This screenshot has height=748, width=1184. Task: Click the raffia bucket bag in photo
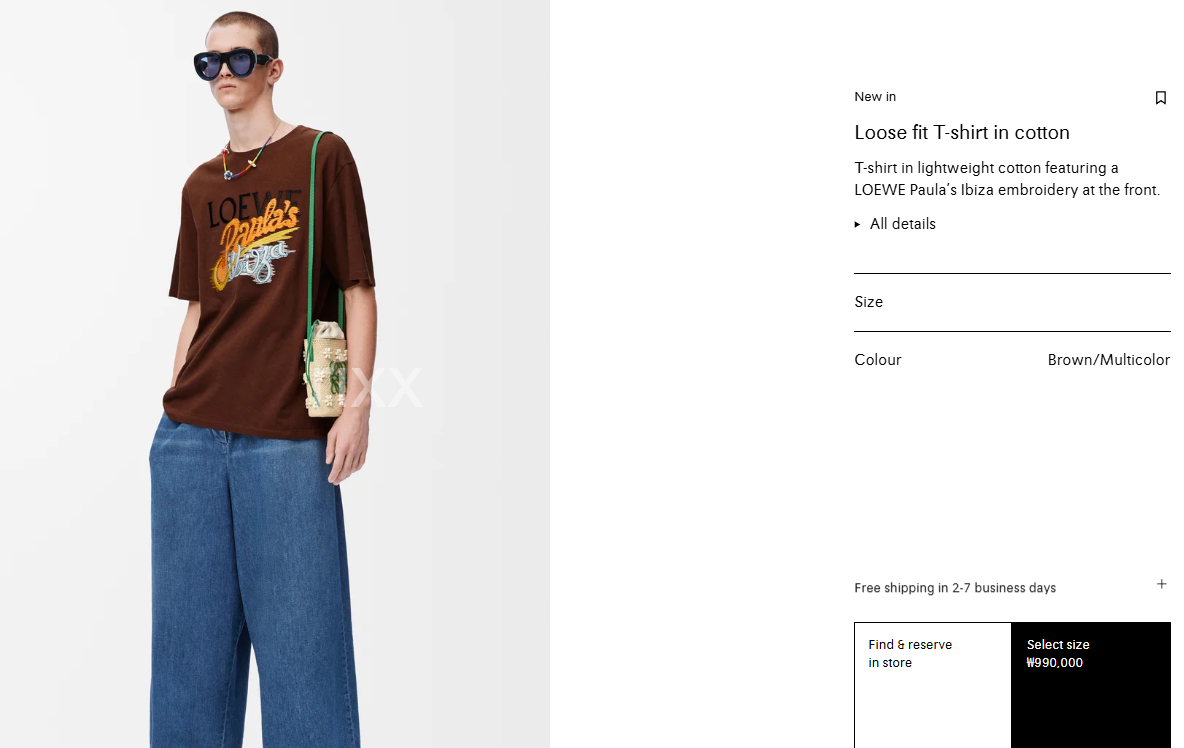325,368
